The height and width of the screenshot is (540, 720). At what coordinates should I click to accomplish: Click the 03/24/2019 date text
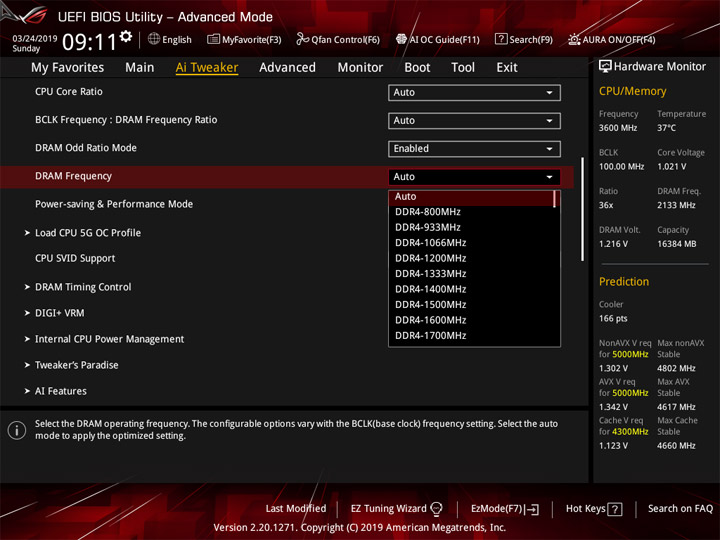coord(34,38)
